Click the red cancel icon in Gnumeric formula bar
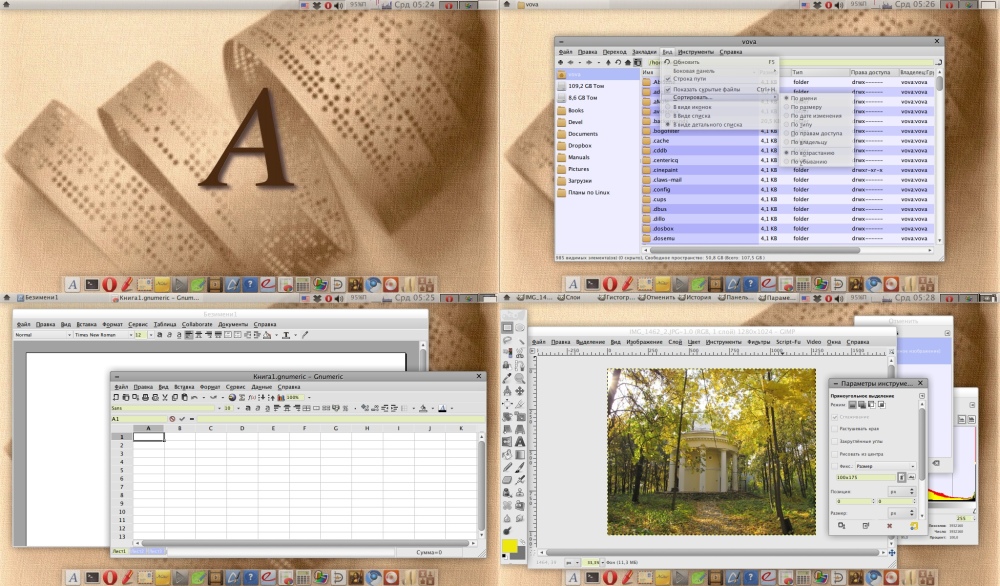 pos(172,419)
